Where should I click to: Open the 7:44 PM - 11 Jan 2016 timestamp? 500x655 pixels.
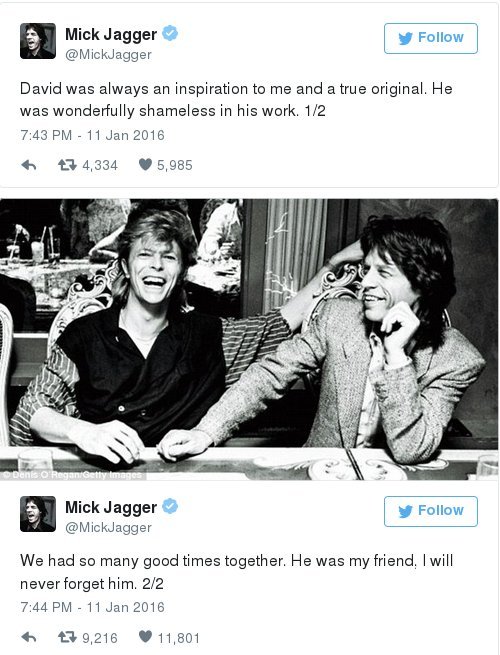click(x=92, y=607)
